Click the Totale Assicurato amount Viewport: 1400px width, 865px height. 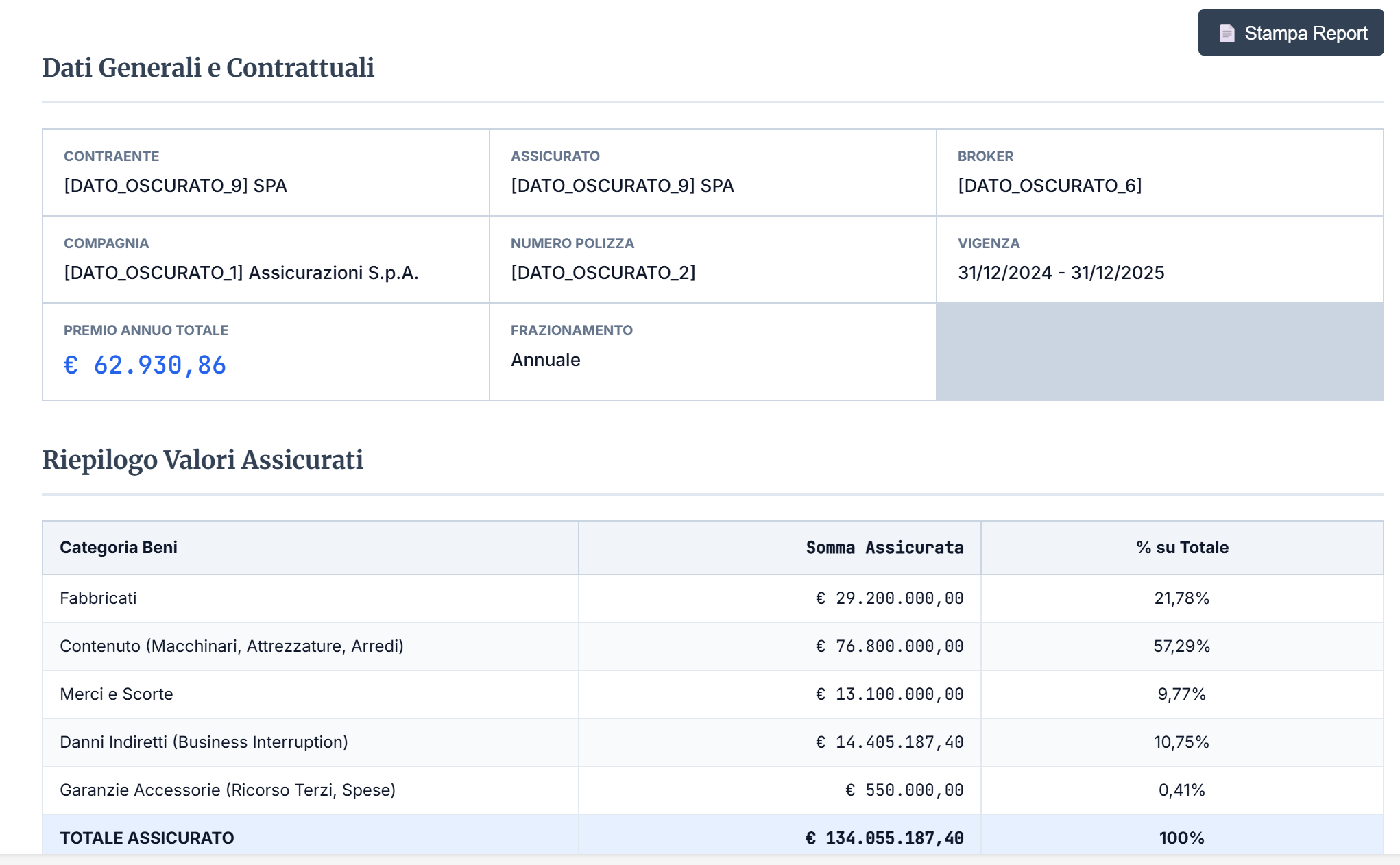coord(884,838)
